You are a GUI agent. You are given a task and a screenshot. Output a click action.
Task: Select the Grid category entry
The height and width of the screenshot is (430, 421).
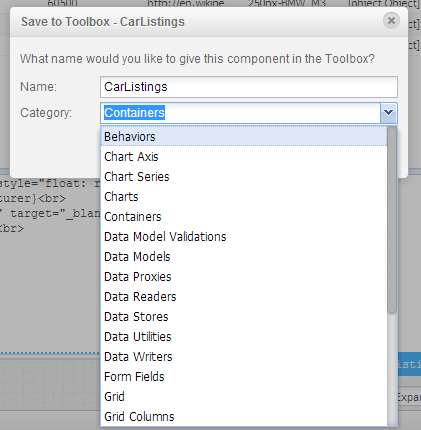(244, 397)
